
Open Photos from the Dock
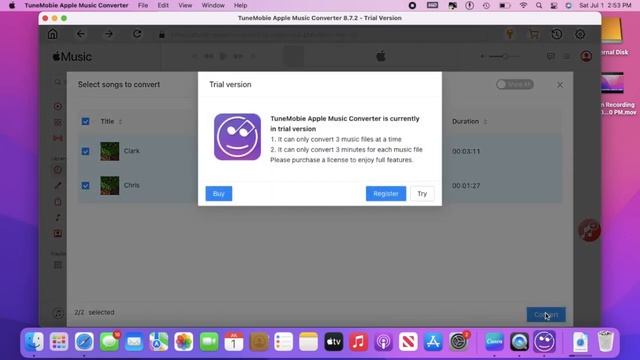[184, 341]
